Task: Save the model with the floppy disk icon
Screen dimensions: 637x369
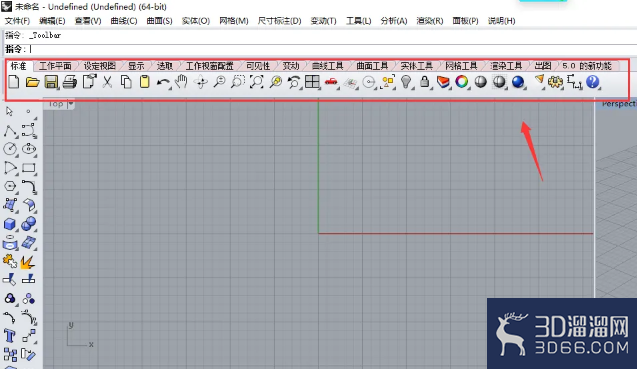Action: (51, 82)
